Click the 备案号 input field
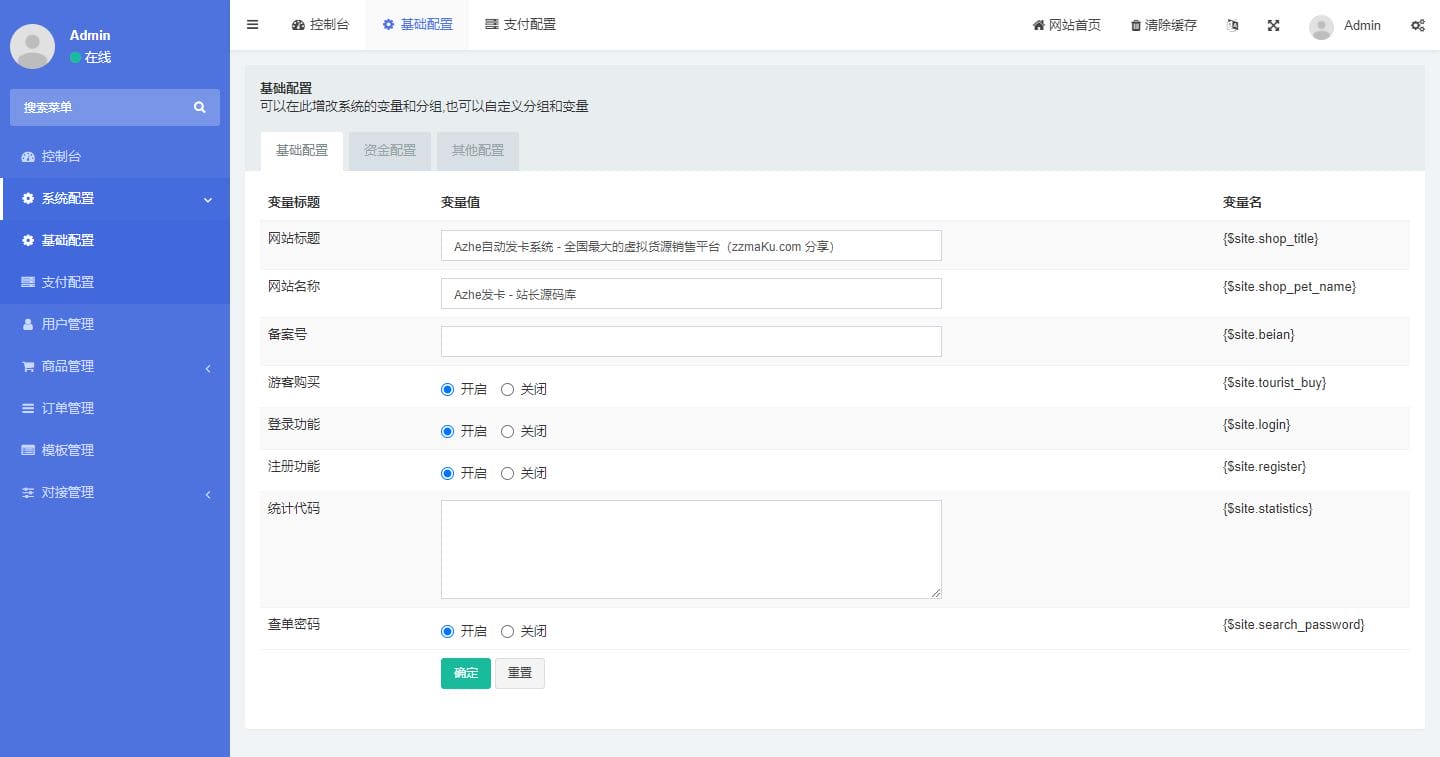 690,341
